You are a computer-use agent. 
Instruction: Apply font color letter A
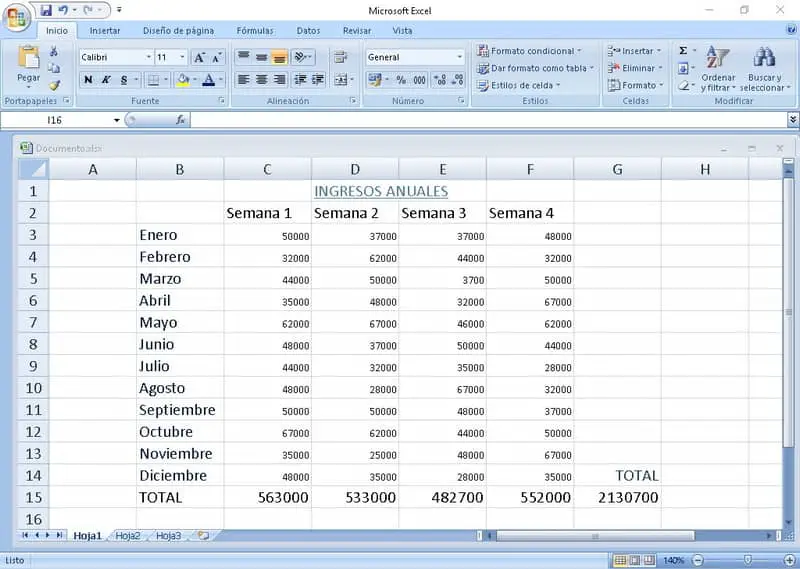[208, 80]
